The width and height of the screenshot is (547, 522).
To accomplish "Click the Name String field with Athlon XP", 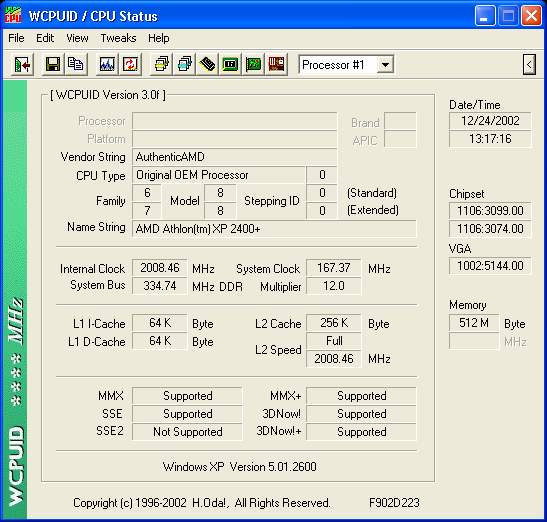I will 274,229.
